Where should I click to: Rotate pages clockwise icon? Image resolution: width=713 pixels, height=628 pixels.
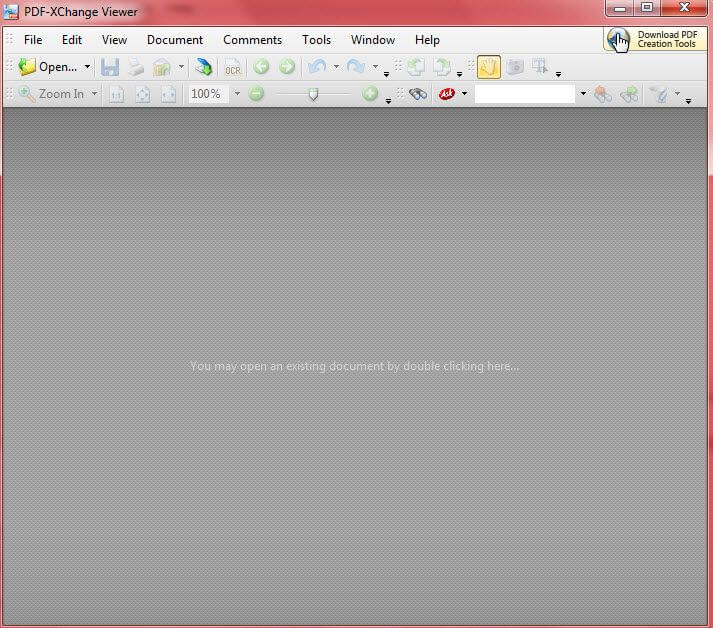442,67
